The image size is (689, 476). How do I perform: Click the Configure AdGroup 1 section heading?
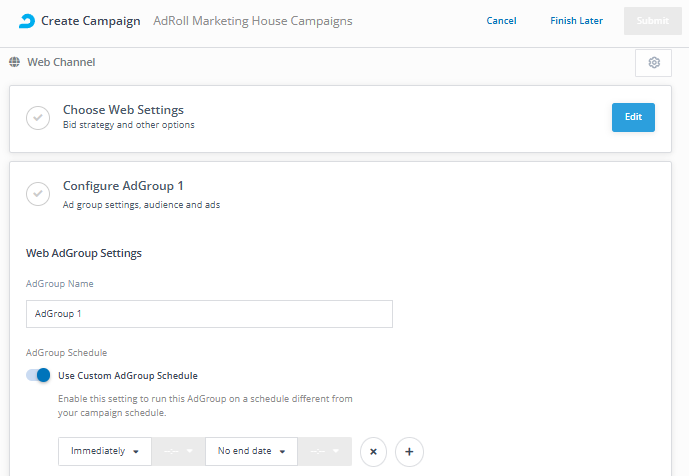tap(123, 186)
